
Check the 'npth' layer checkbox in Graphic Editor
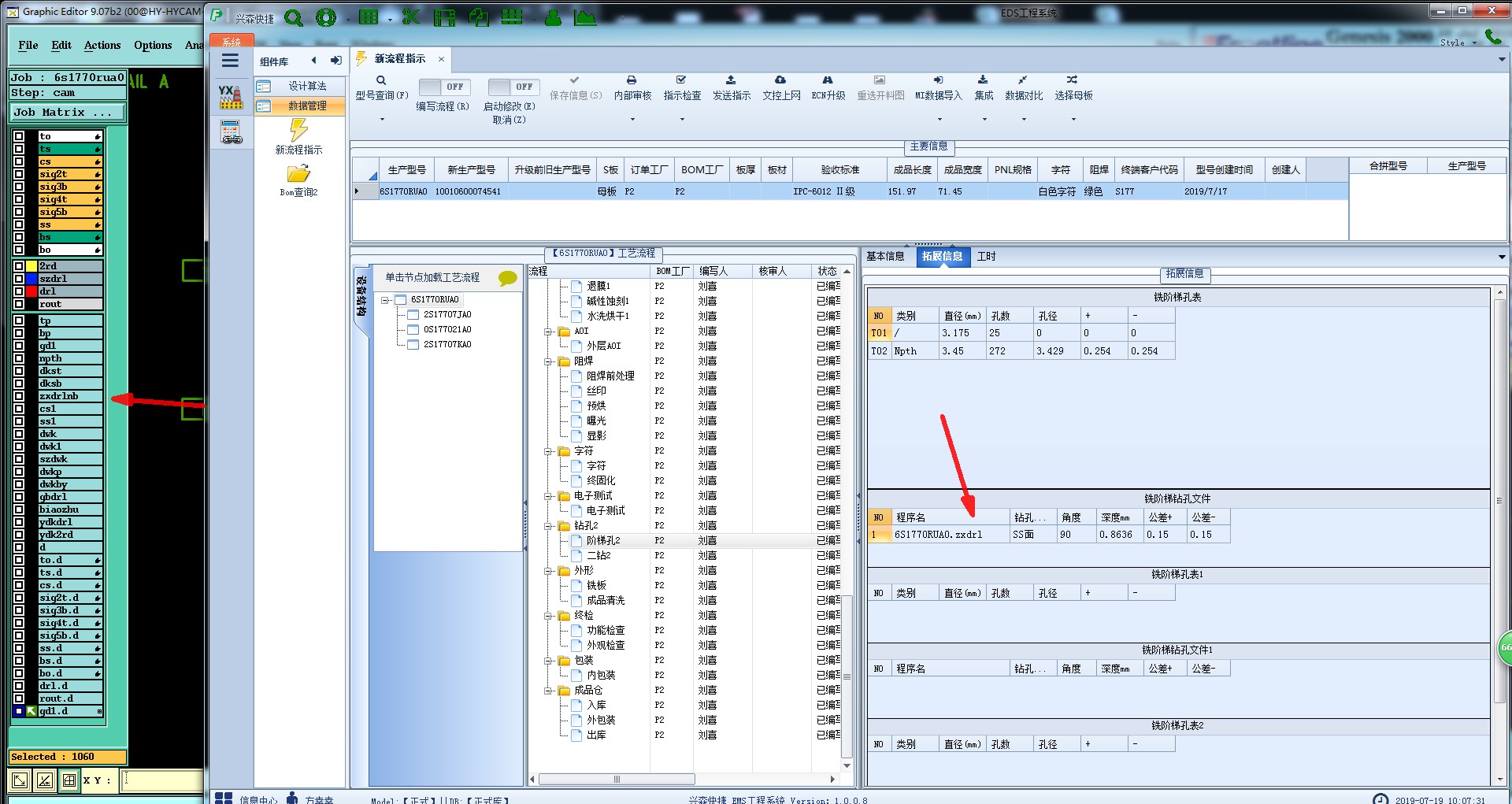tap(19, 358)
